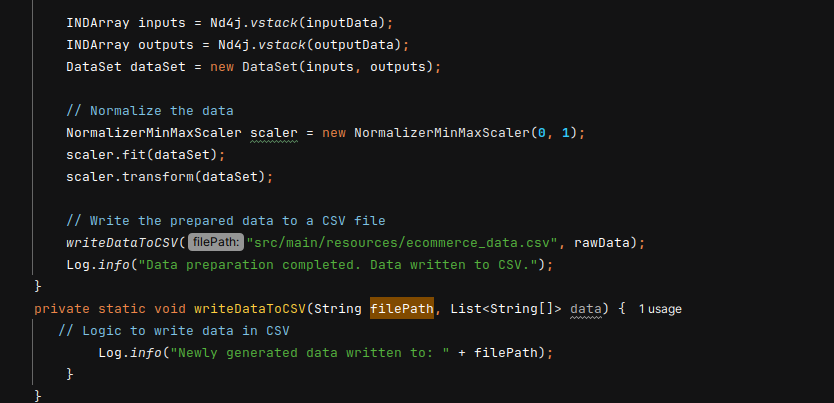Click the scaler.transform(dataSet) statement
This screenshot has width=834, height=403.
point(169,176)
